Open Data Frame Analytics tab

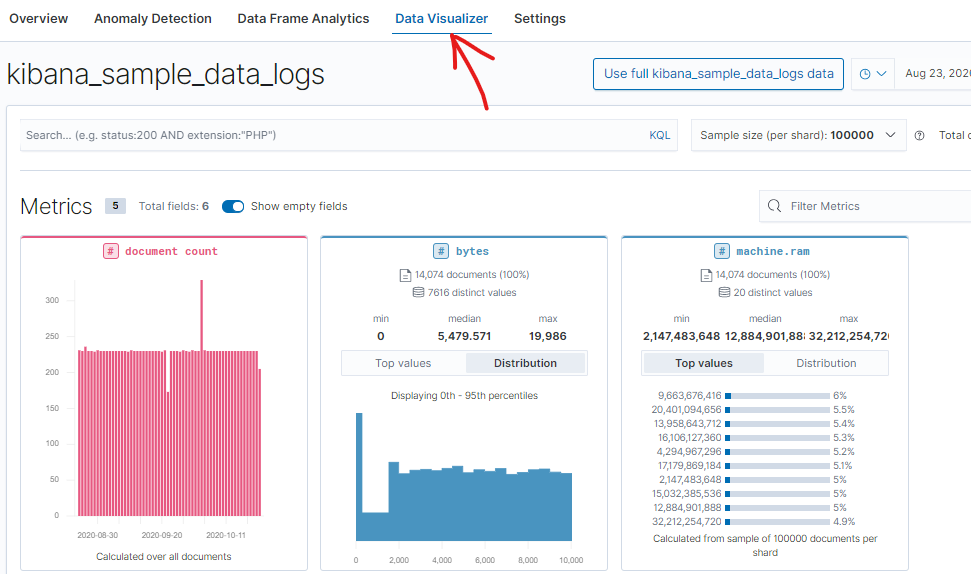[x=303, y=19]
